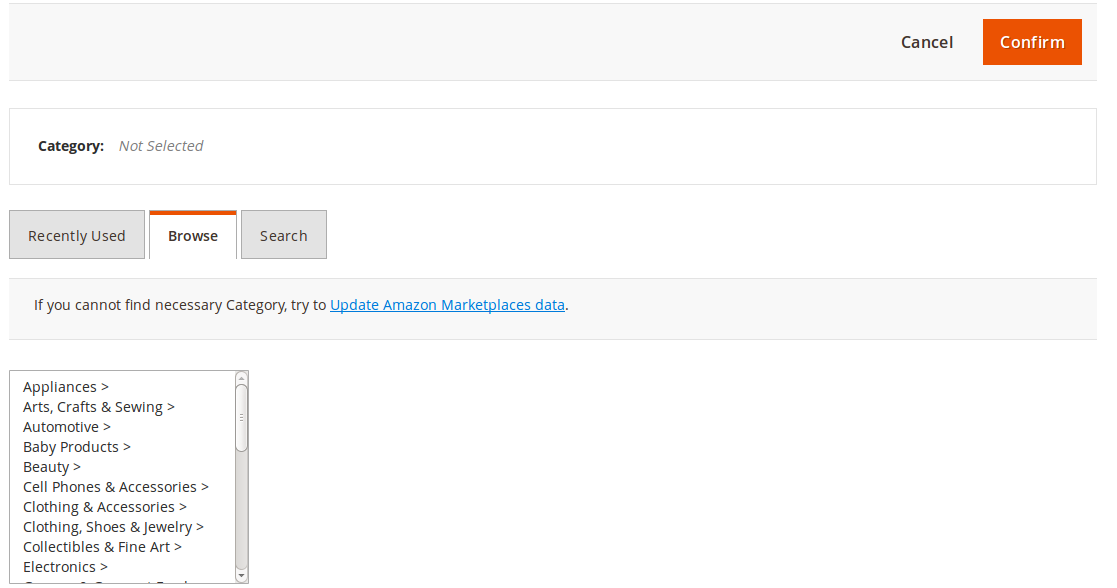This screenshot has height=588, width=1117.
Task: Choose the Baby Products category
Action: pos(77,447)
